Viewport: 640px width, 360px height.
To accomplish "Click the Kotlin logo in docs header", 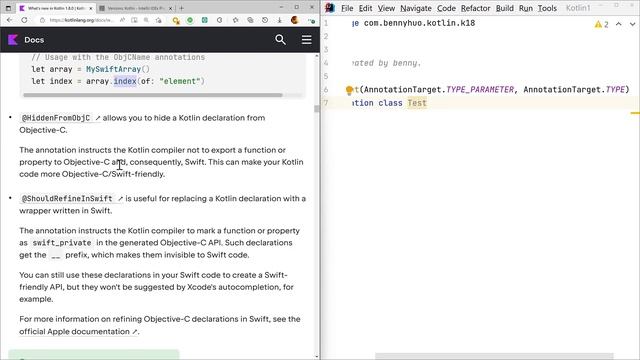I will [x=13, y=40].
